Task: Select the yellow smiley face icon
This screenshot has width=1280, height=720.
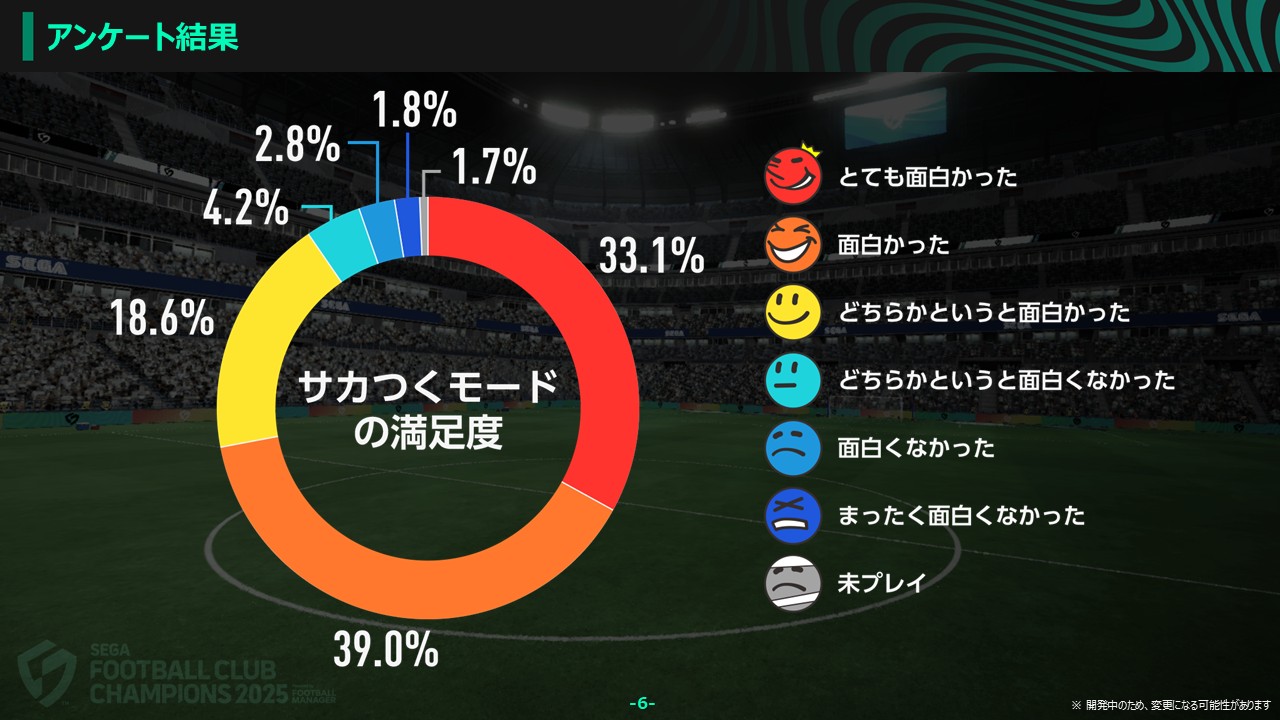Action: click(x=792, y=312)
